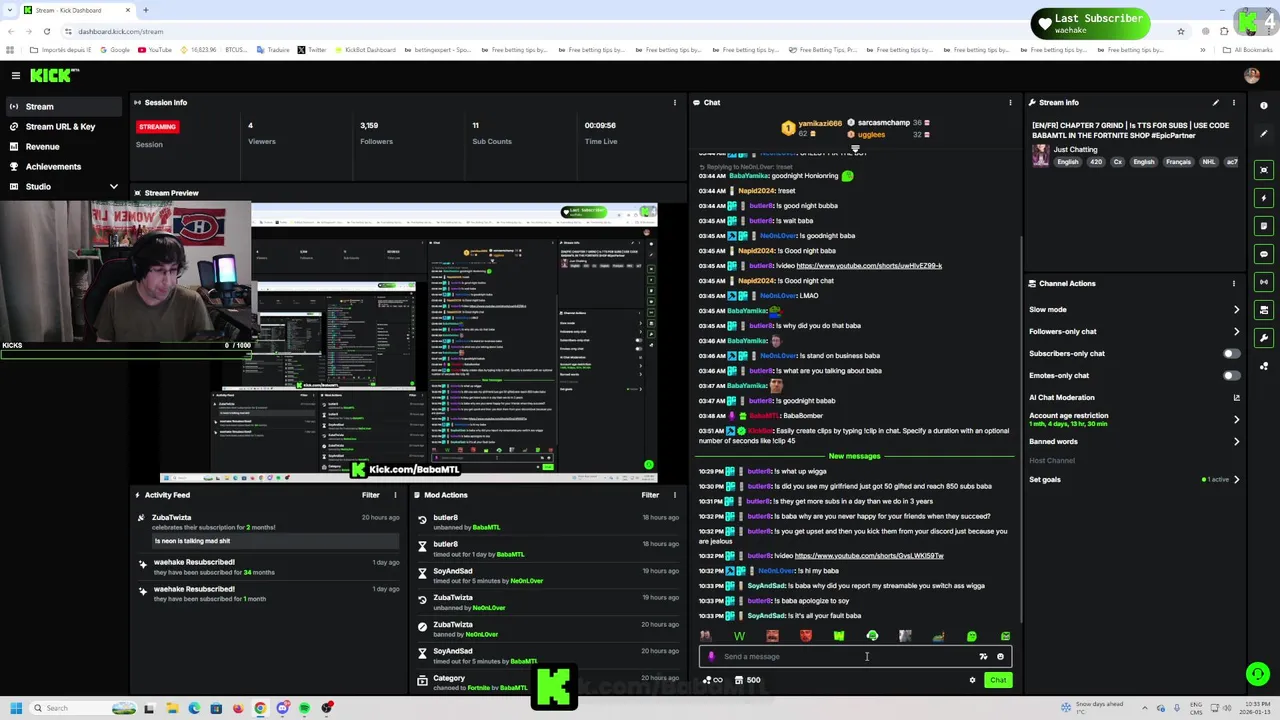Open Firefox from the taskbar
The image size is (1280, 720).
[x=238, y=708]
